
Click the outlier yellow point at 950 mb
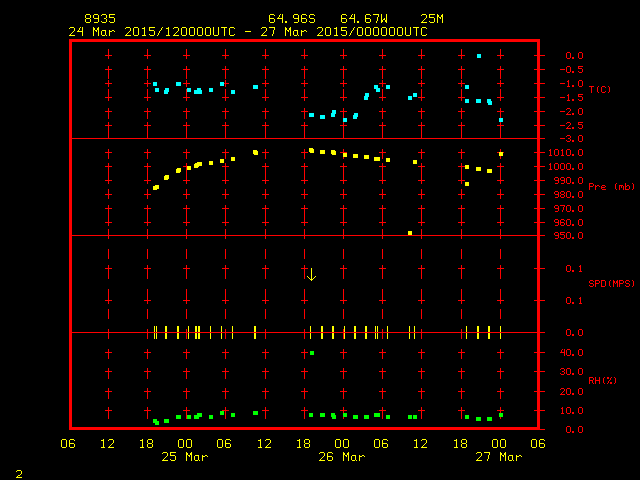tap(410, 233)
